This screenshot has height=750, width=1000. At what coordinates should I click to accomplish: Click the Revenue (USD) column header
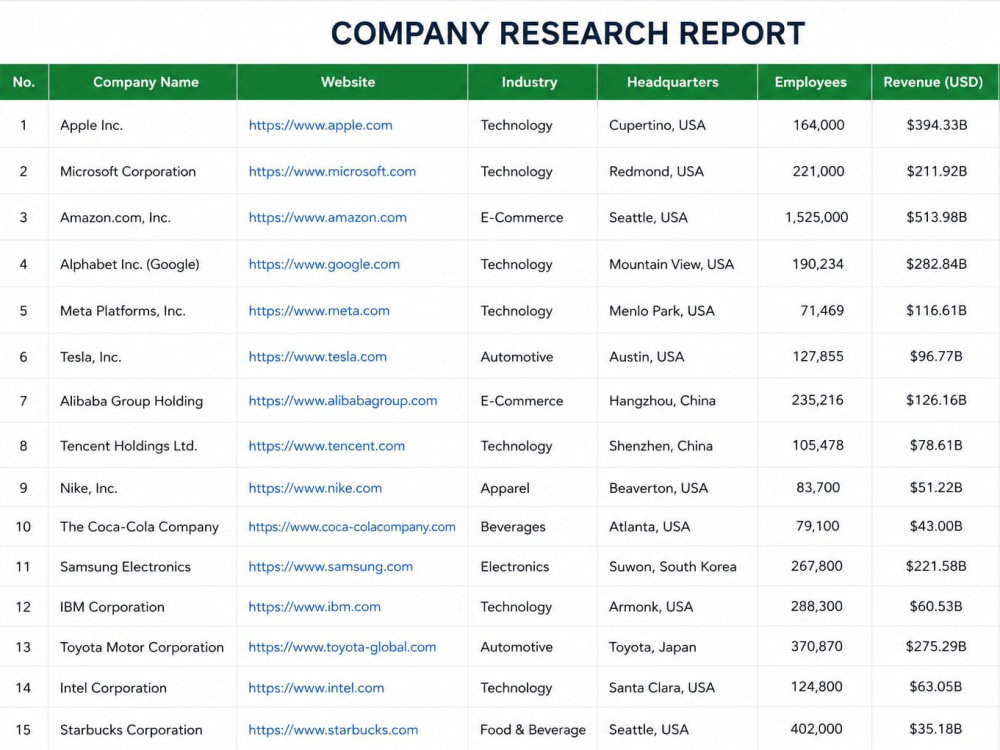(x=934, y=82)
